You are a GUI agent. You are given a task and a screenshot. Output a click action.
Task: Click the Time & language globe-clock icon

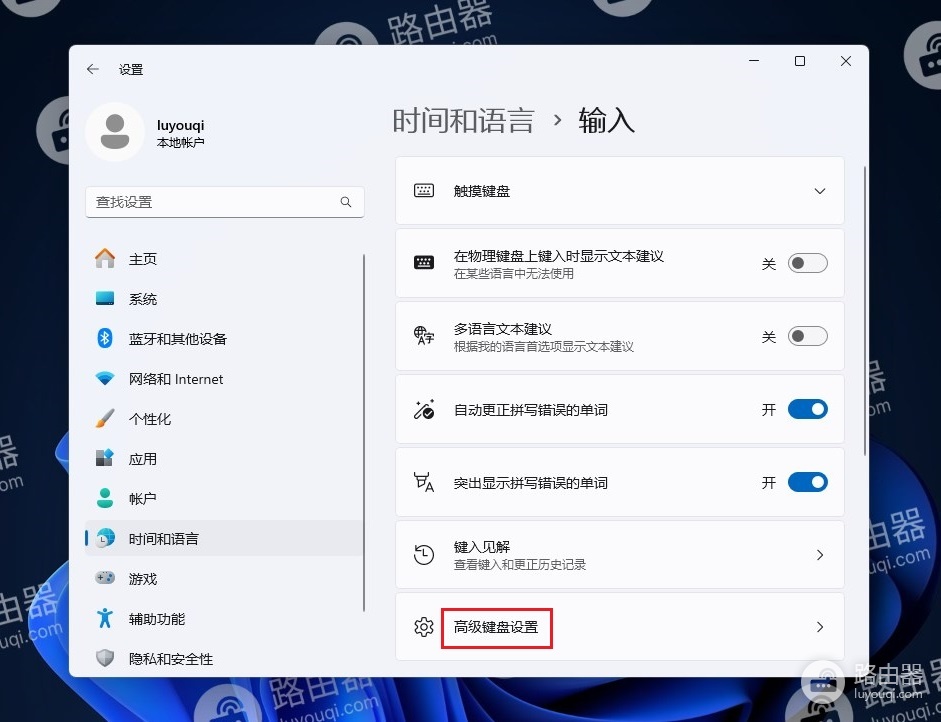105,538
